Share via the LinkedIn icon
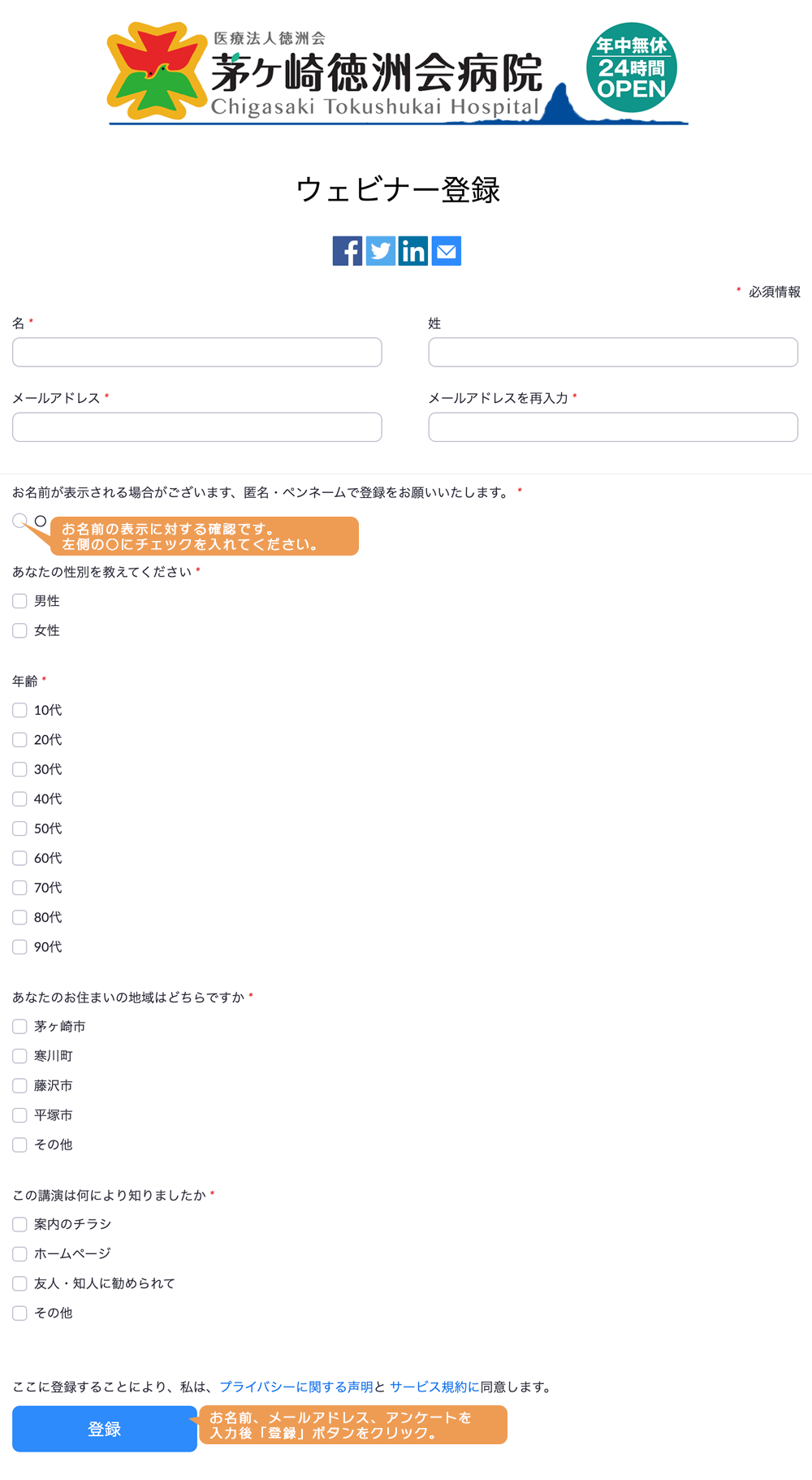Viewport: 812px width, 1480px height. pyautogui.click(x=413, y=251)
